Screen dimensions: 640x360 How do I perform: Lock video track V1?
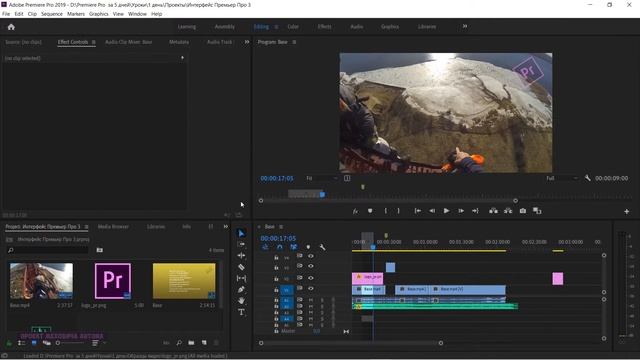276,290
